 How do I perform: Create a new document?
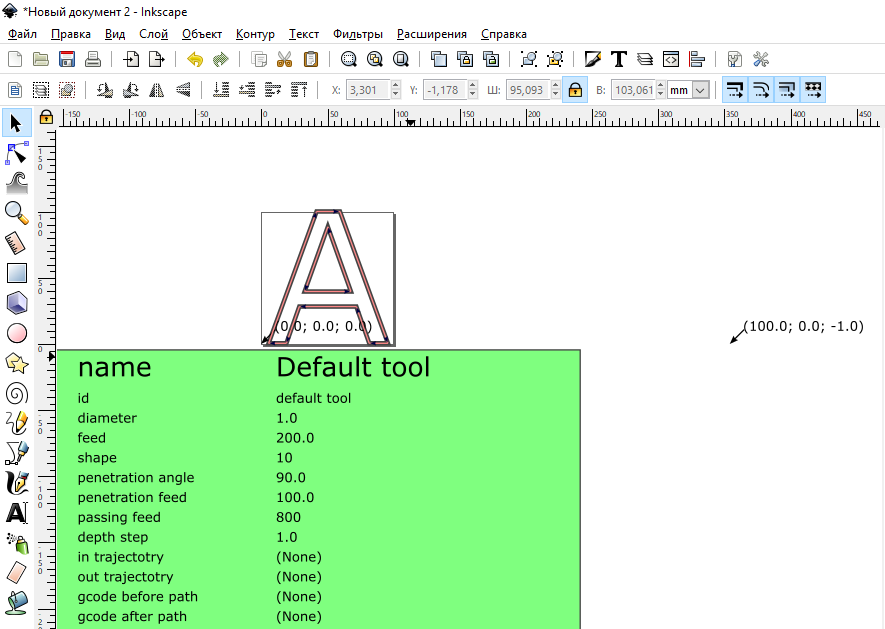tap(15, 59)
